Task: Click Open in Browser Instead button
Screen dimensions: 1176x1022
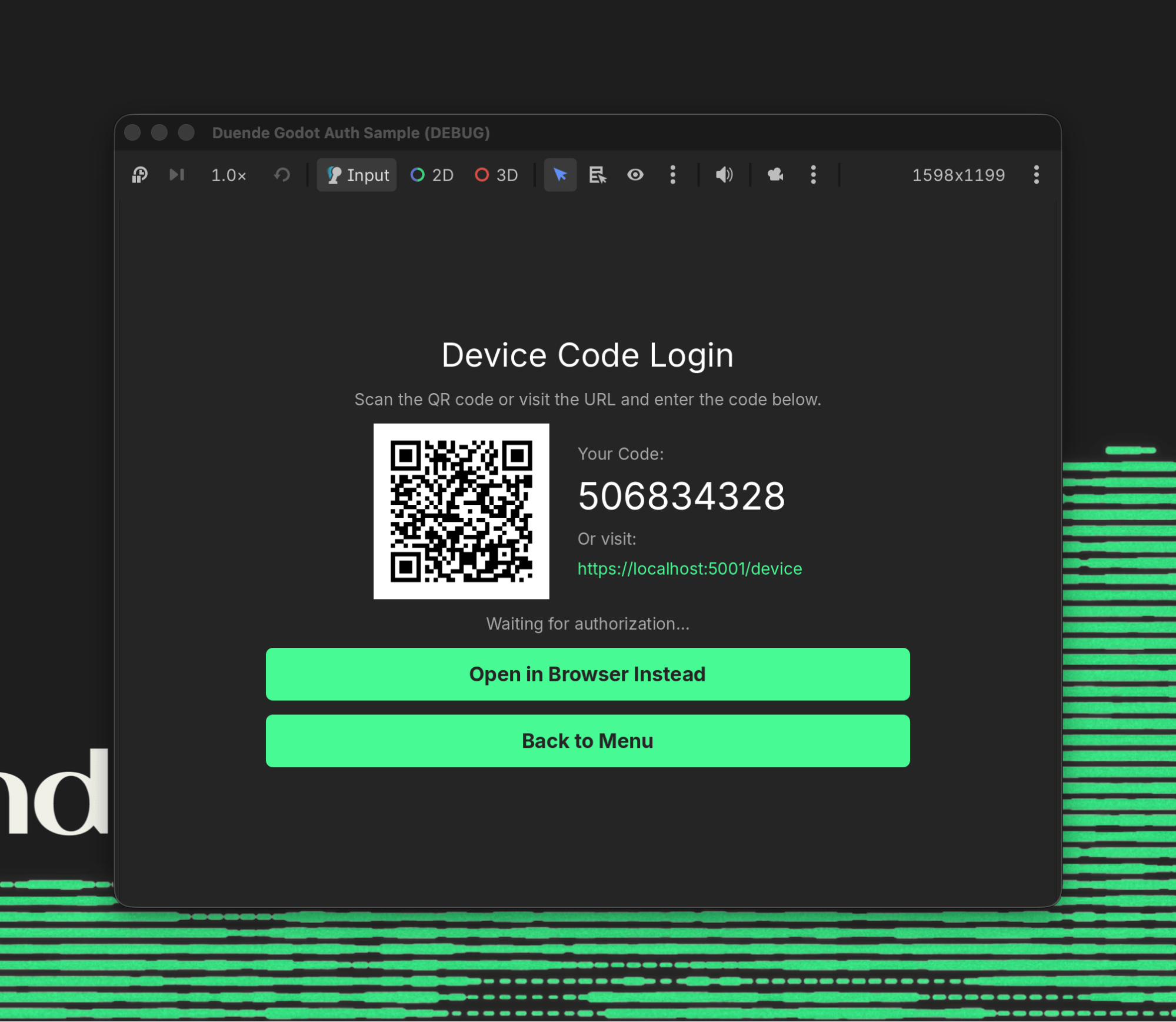Action: pyautogui.click(x=588, y=674)
